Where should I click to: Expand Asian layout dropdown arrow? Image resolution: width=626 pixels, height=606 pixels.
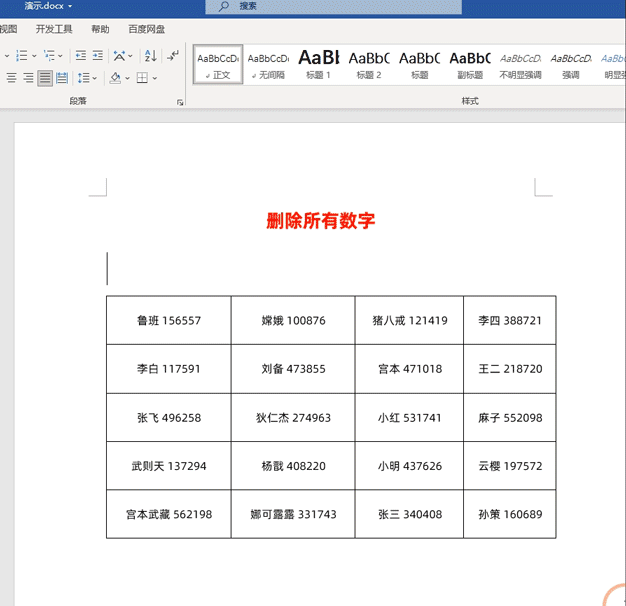(130, 56)
